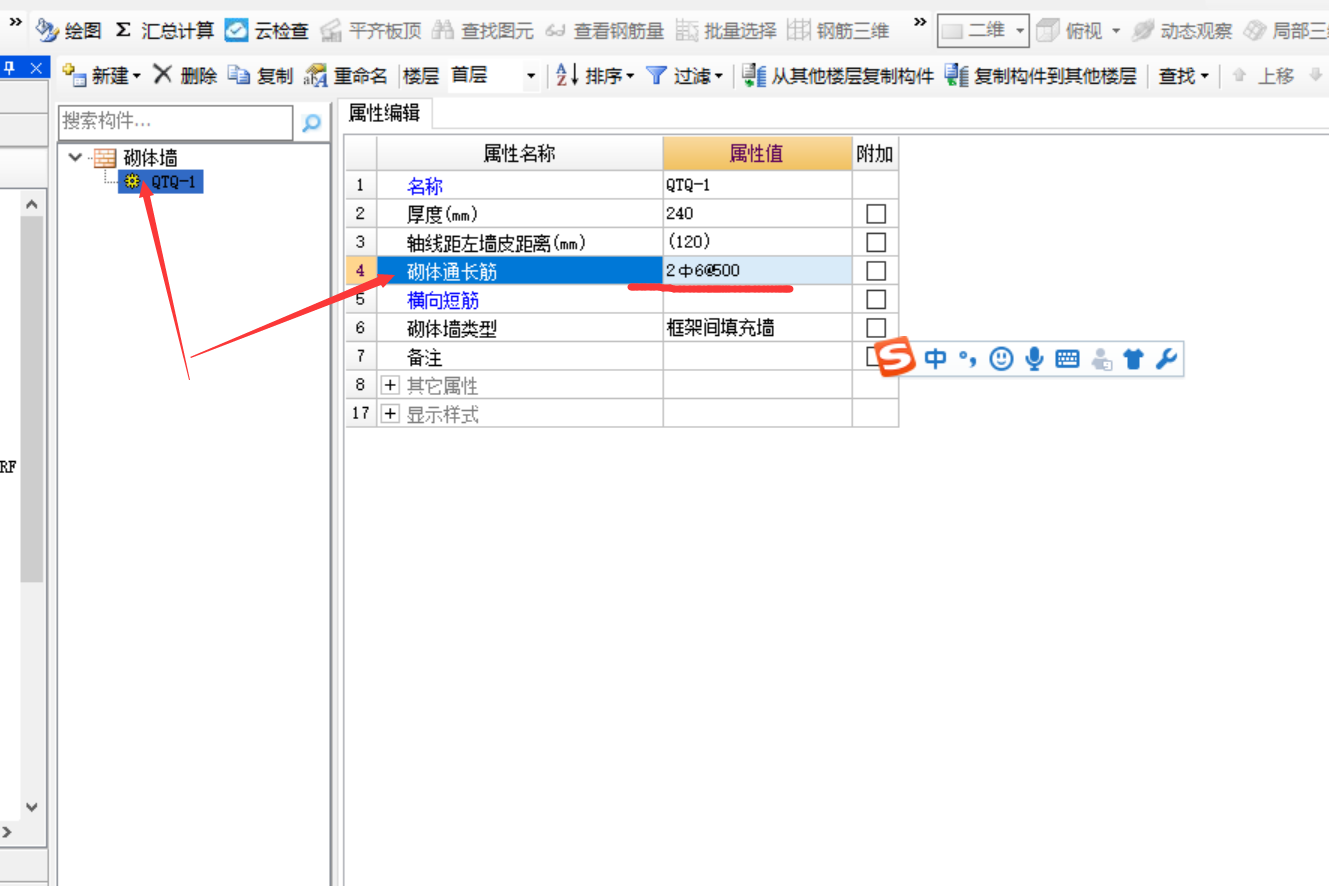Screen dimensions: 1329x886
Task: Click the 平齐板顶 tool
Action: pos(372,31)
